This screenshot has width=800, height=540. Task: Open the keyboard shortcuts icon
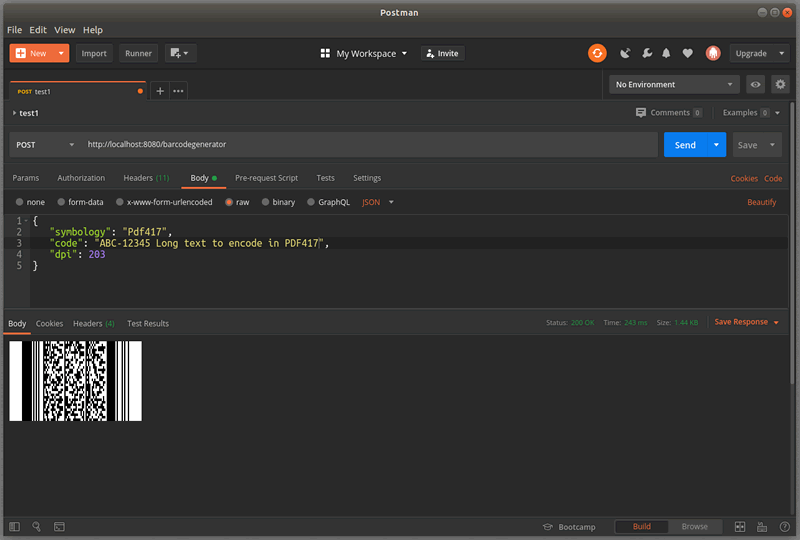point(762,527)
